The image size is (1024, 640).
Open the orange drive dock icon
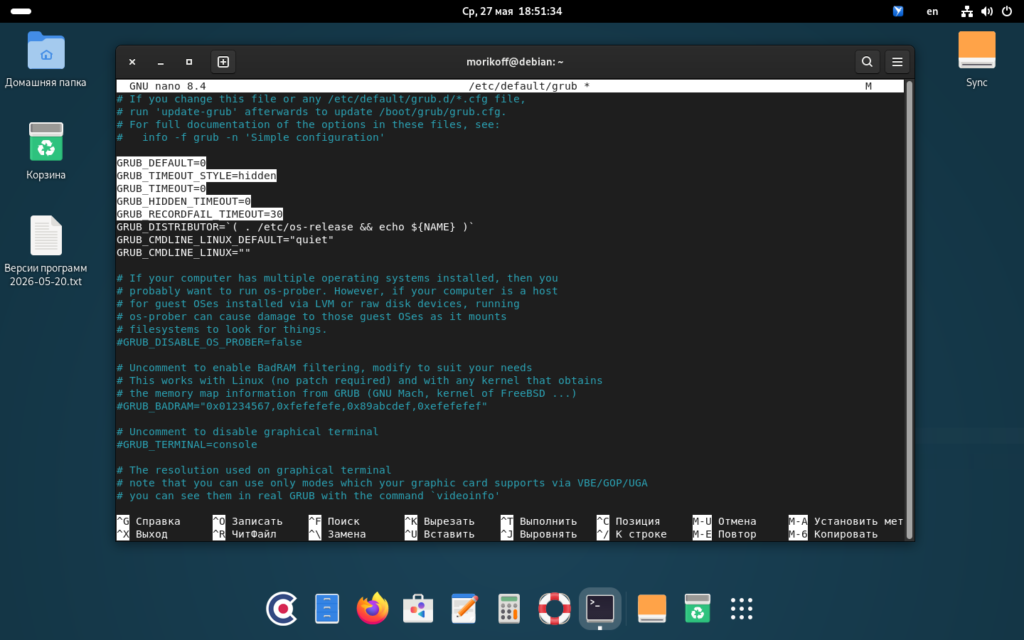click(x=652, y=608)
